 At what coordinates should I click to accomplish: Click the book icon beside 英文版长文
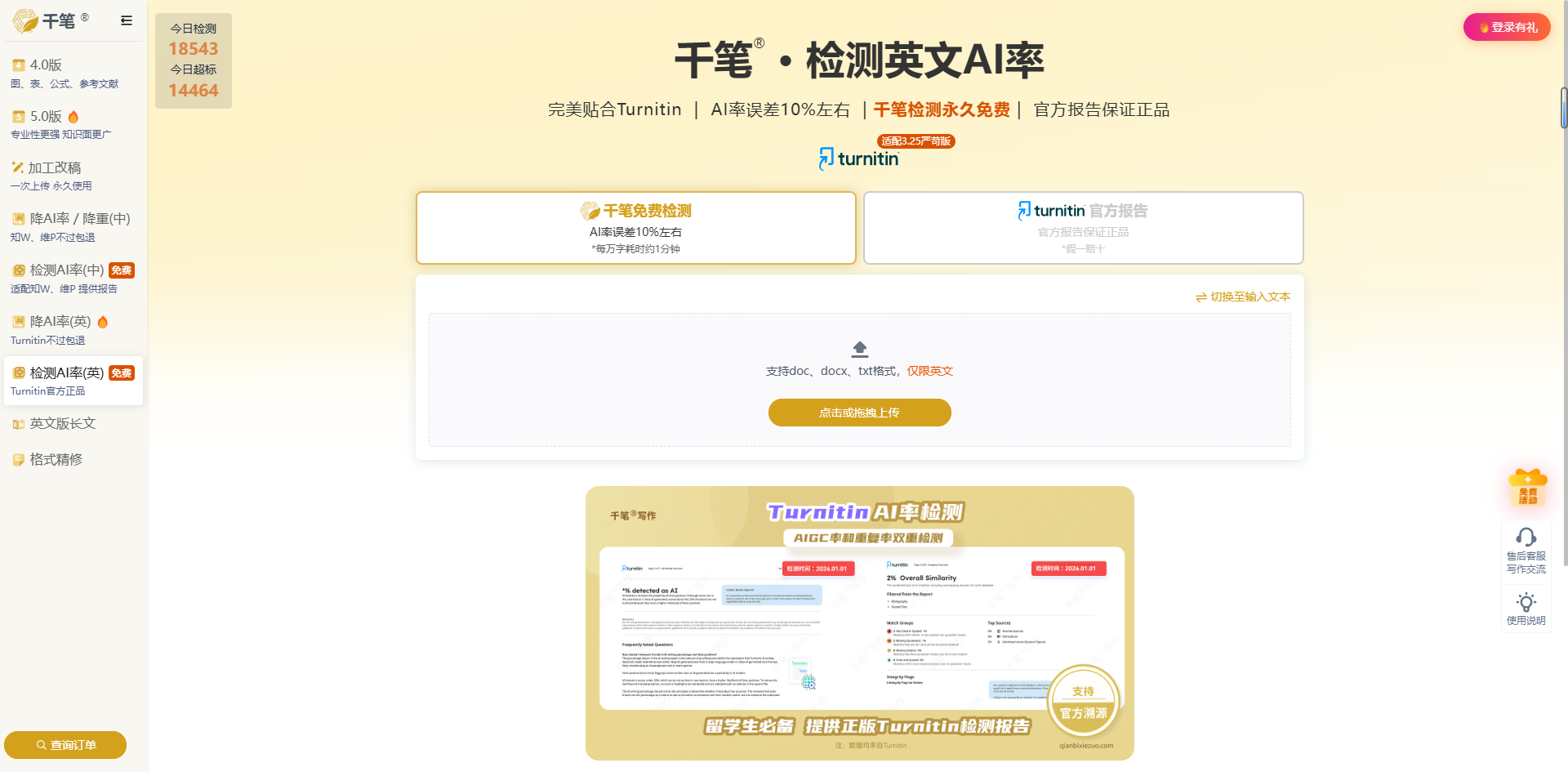click(19, 424)
